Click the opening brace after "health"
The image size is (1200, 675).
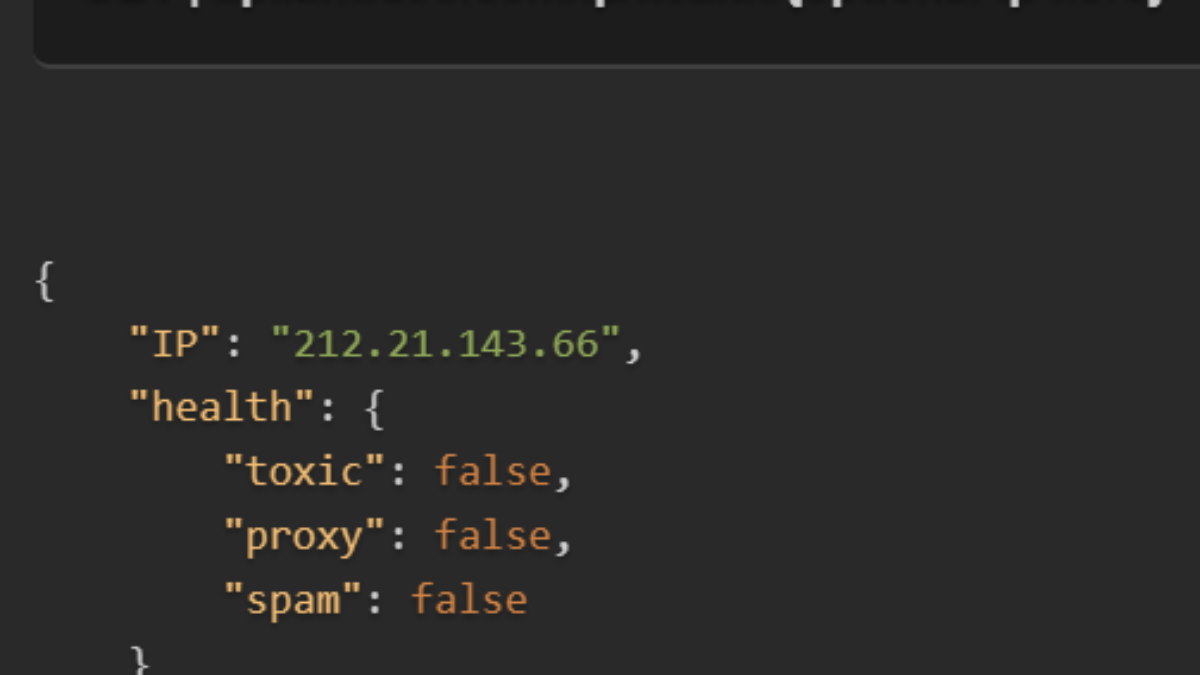374,409
